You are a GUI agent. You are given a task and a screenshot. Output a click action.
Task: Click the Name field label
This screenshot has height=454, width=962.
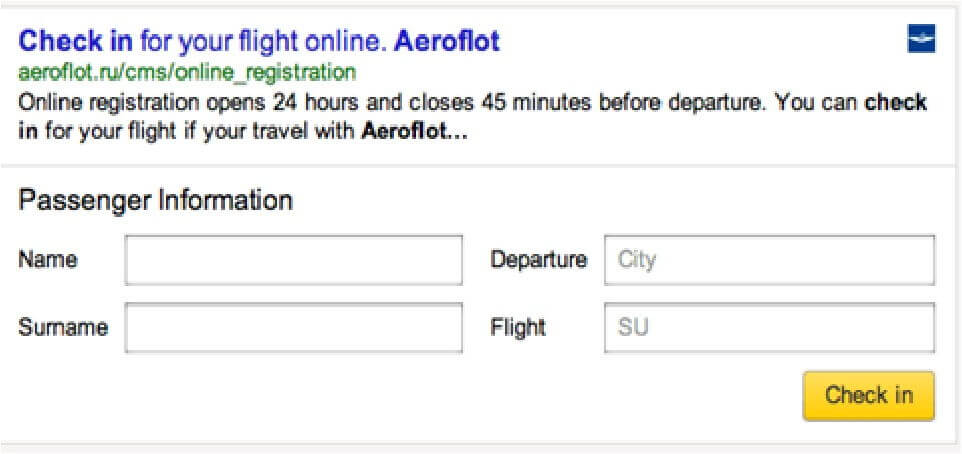(48, 260)
